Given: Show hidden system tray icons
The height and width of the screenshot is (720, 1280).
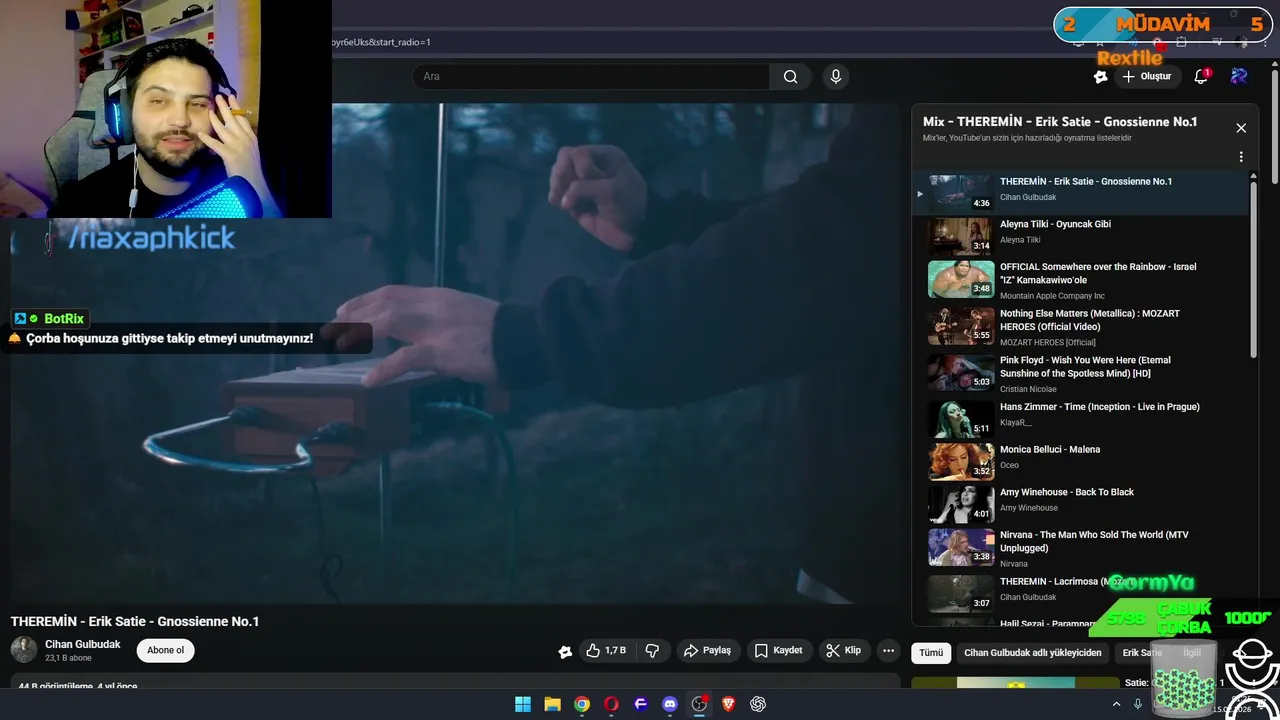Looking at the screenshot, I should (x=1117, y=704).
